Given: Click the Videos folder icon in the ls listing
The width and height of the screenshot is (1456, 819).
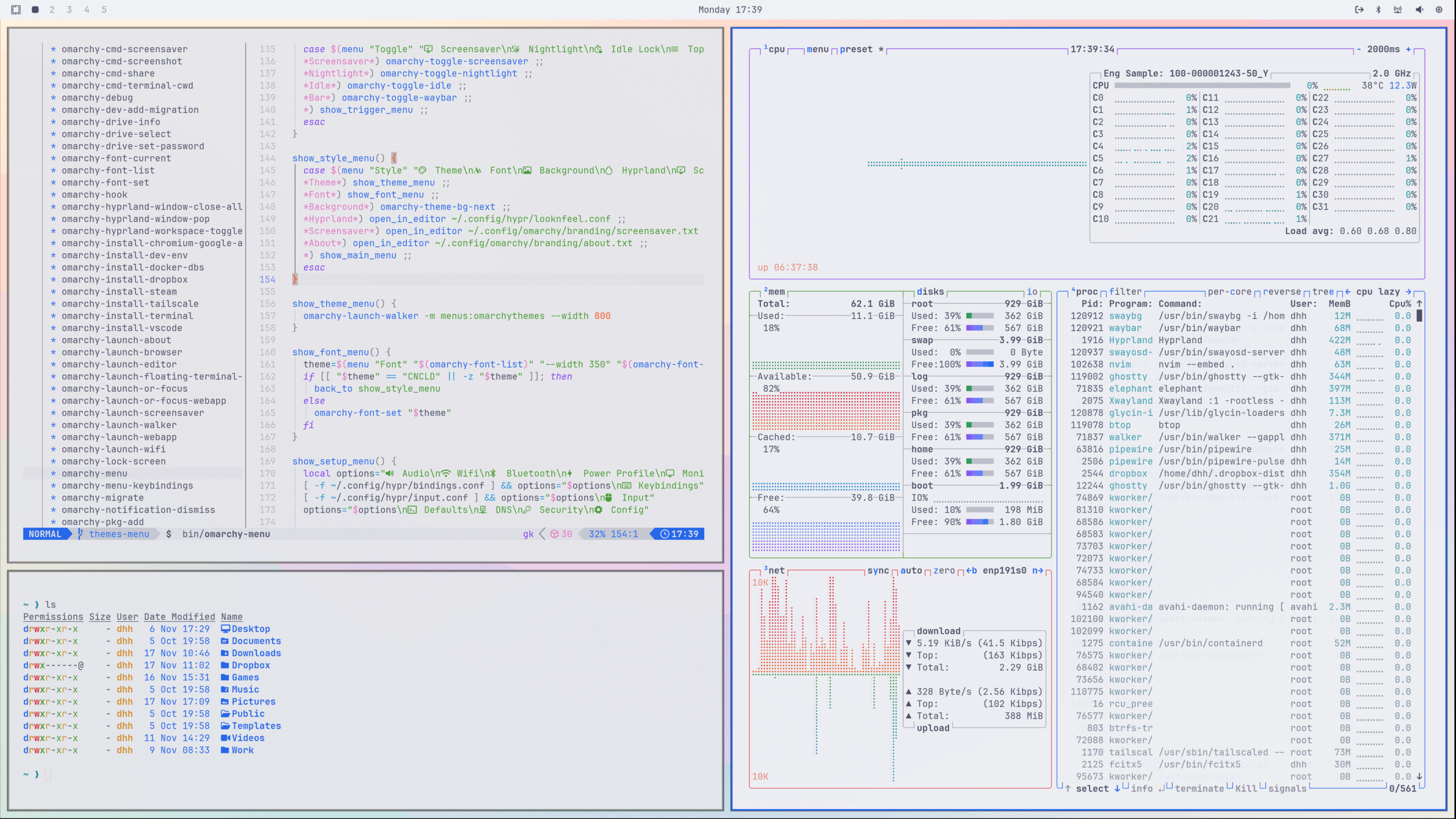Looking at the screenshot, I should tap(225, 738).
